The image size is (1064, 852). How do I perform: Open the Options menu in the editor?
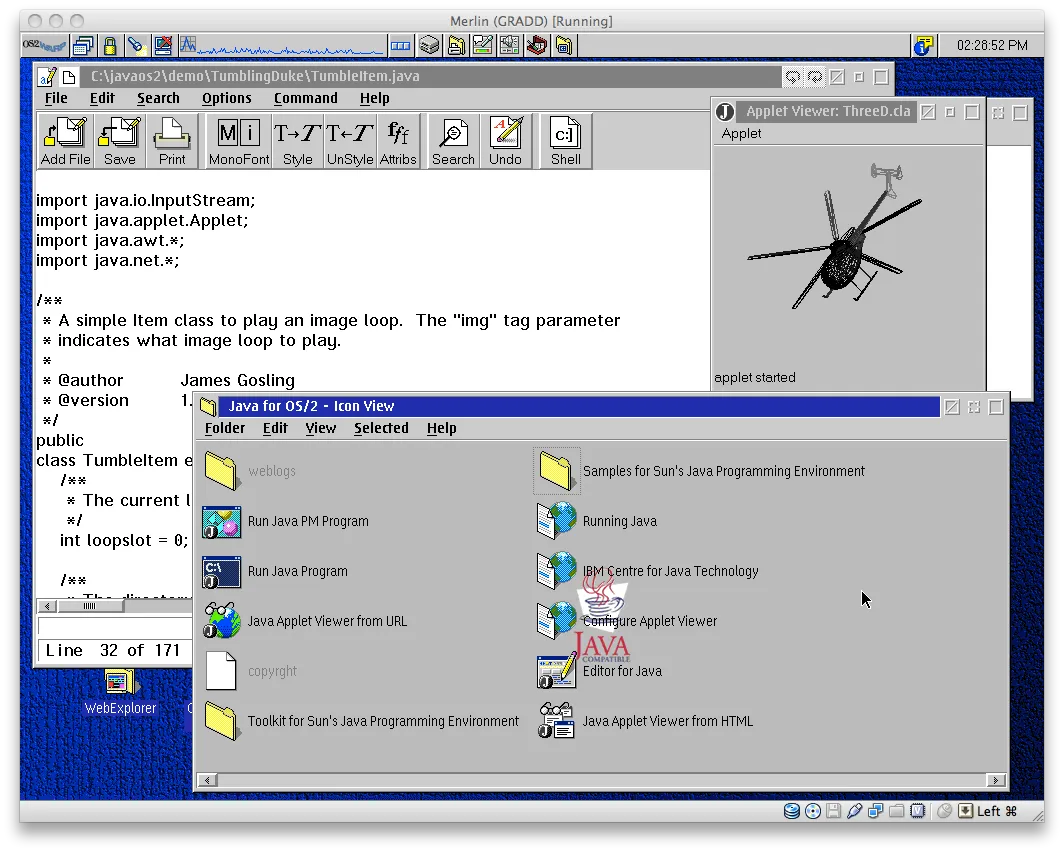point(227,98)
